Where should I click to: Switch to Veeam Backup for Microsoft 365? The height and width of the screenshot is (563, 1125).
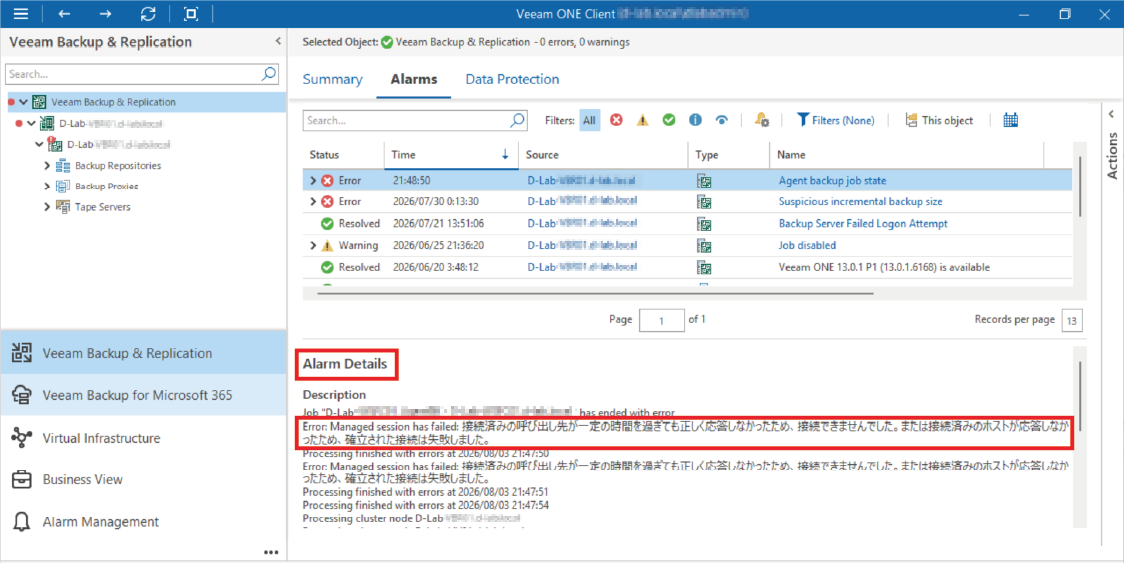click(x=143, y=395)
